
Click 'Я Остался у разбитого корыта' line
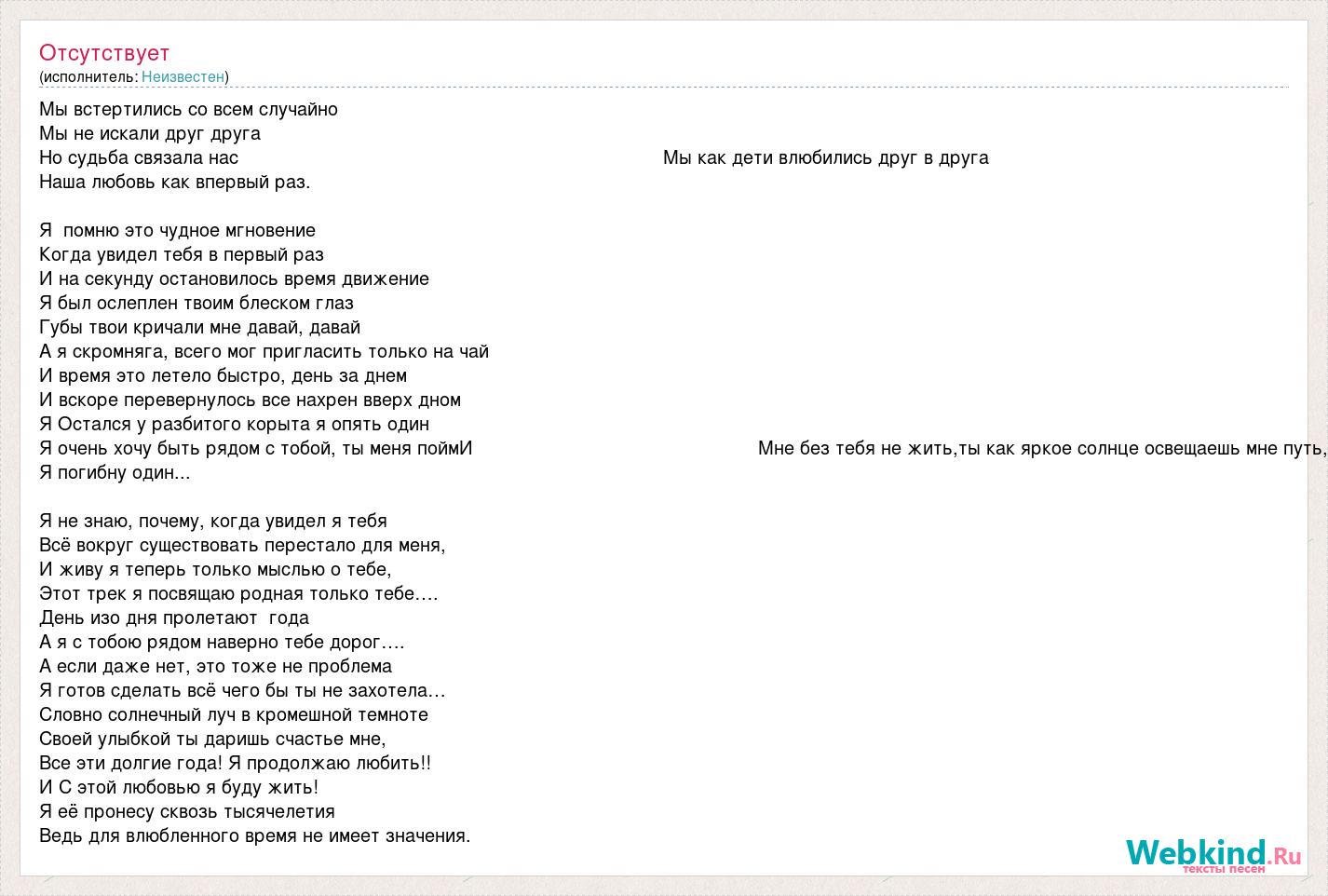(x=235, y=425)
